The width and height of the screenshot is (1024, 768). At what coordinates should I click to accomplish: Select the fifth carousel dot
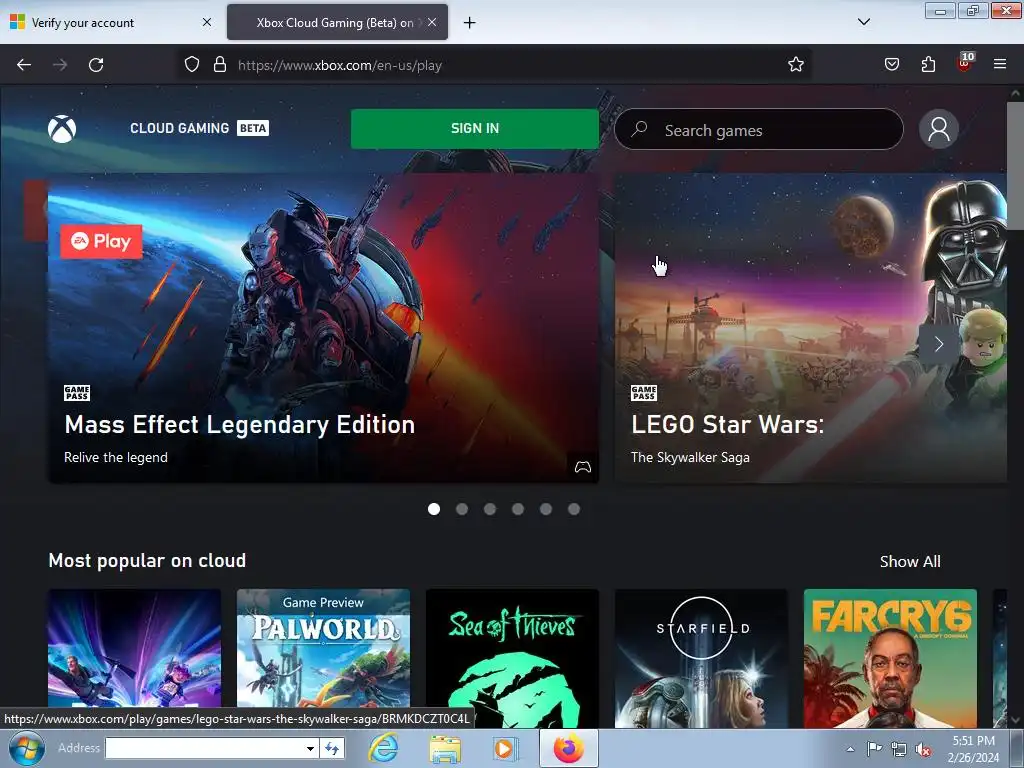point(546,509)
